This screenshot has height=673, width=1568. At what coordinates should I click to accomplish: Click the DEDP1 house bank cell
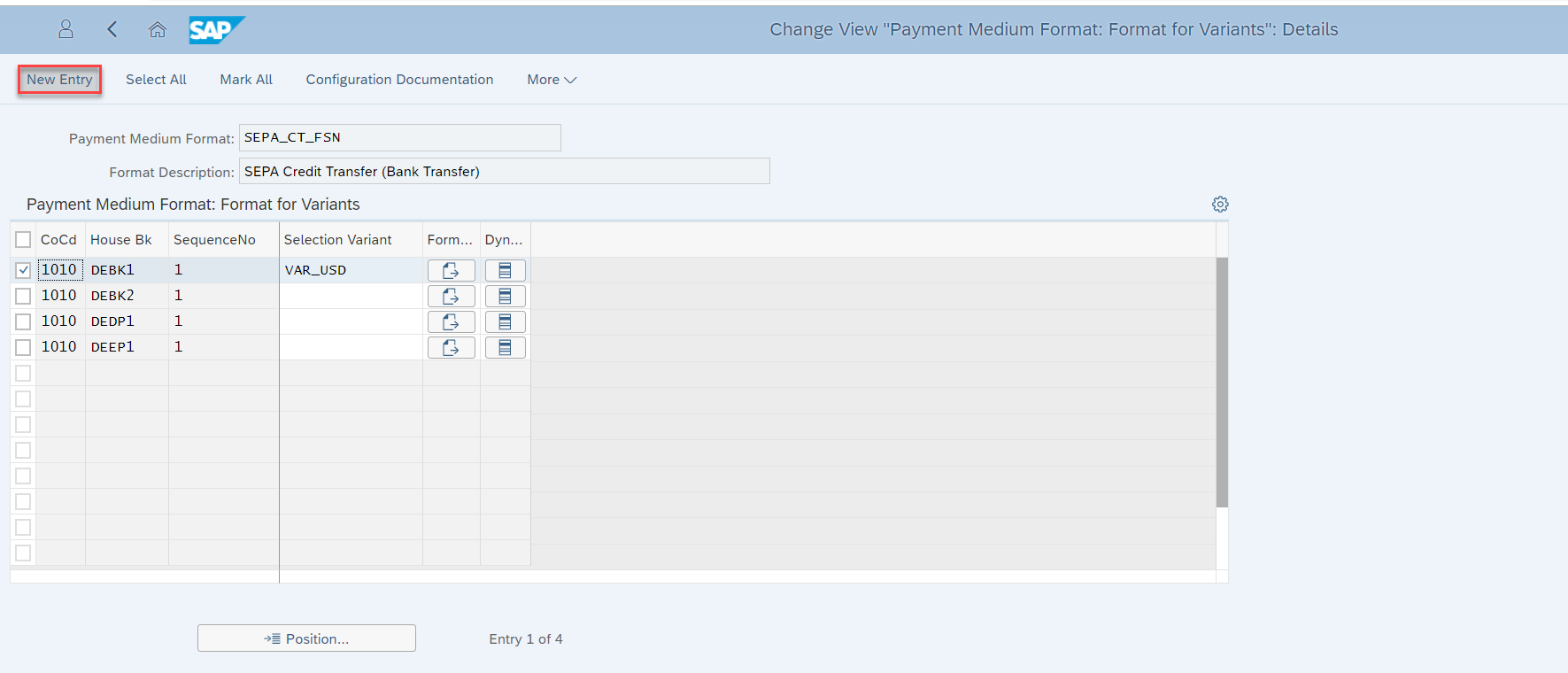click(127, 321)
